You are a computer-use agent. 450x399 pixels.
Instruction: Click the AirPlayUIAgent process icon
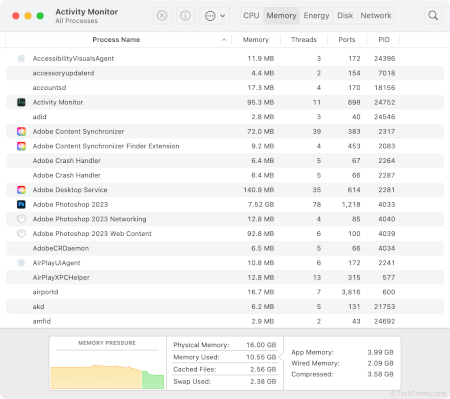(x=21, y=263)
